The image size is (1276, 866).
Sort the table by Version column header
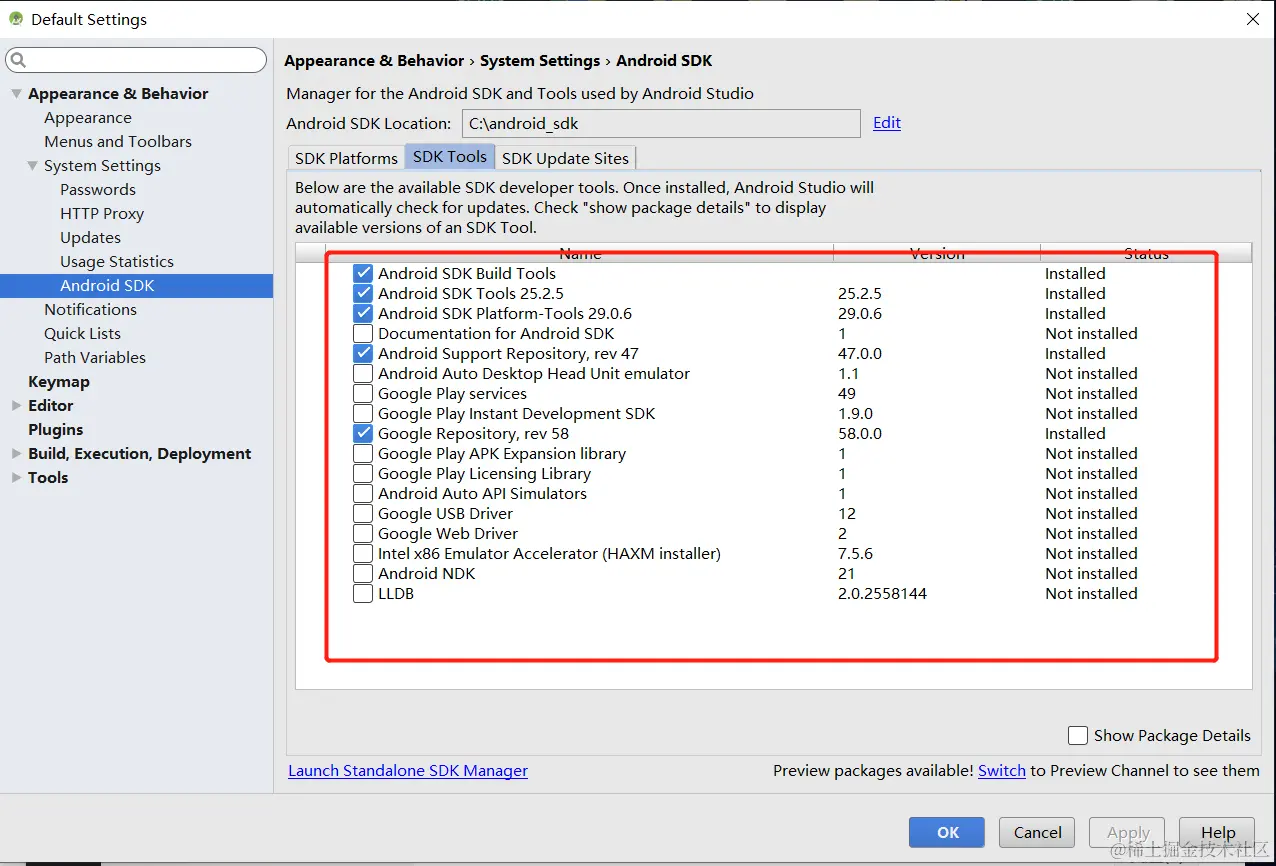(937, 253)
